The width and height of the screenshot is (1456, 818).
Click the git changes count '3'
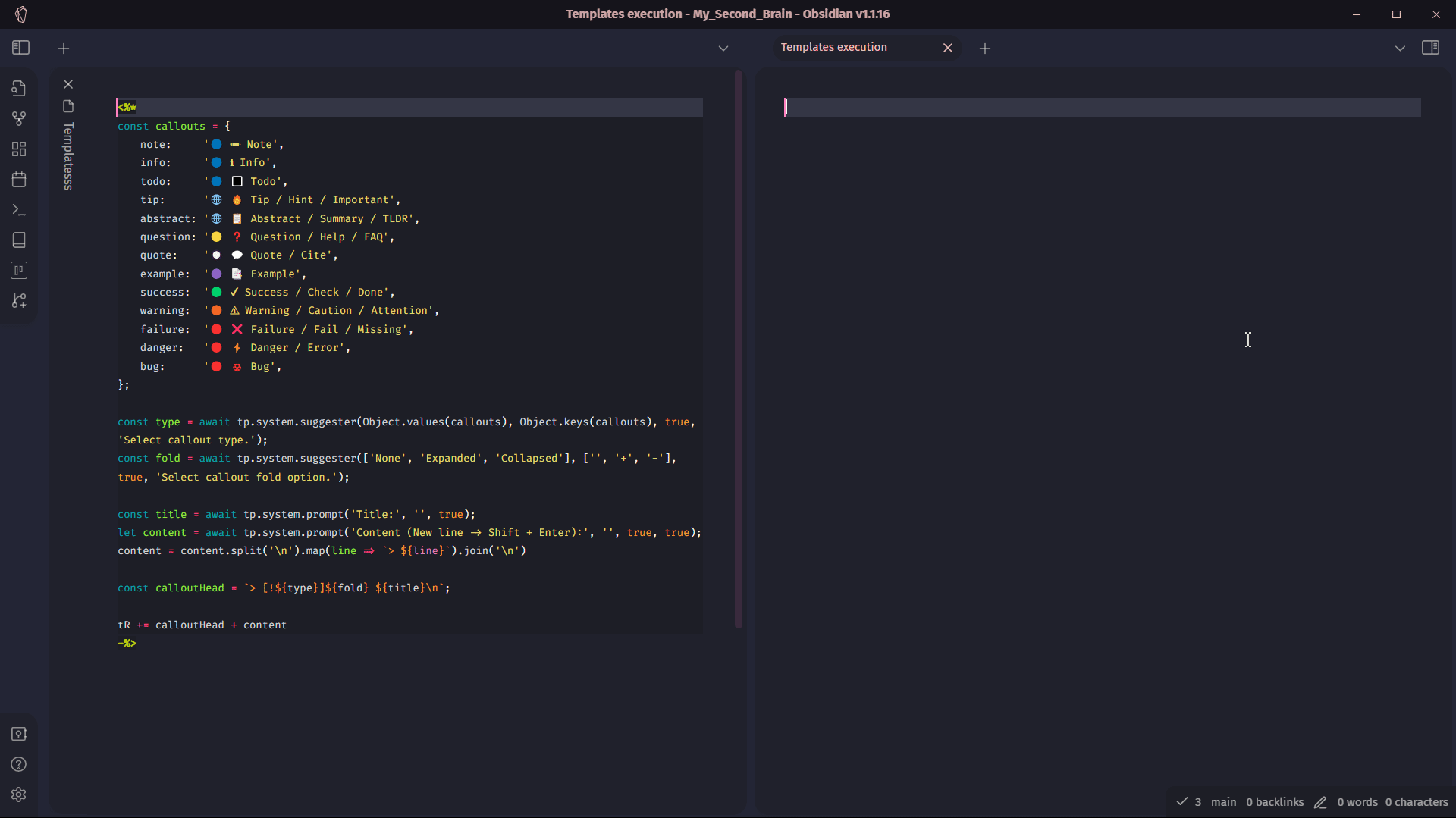[1198, 802]
